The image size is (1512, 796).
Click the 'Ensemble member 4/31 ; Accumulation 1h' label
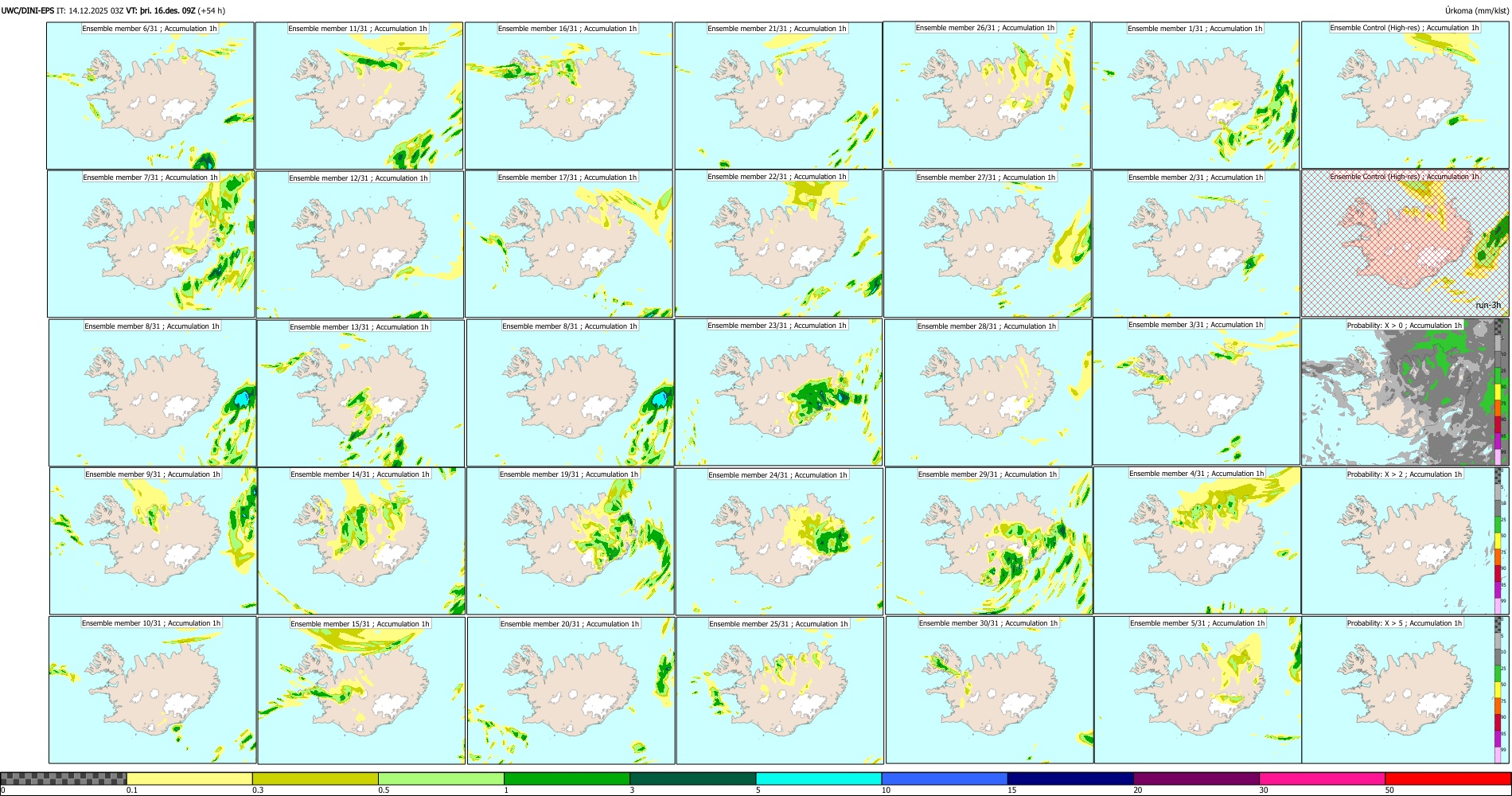[1197, 474]
